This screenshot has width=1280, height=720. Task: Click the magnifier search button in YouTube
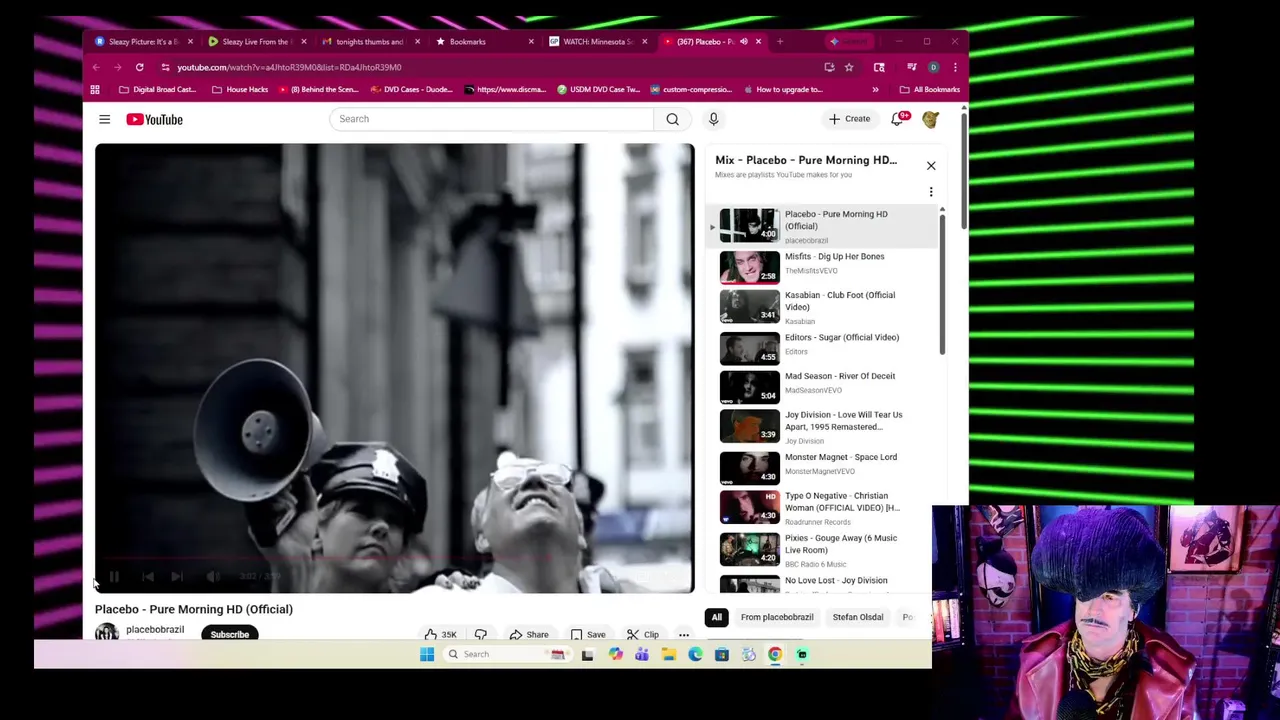[672, 119]
